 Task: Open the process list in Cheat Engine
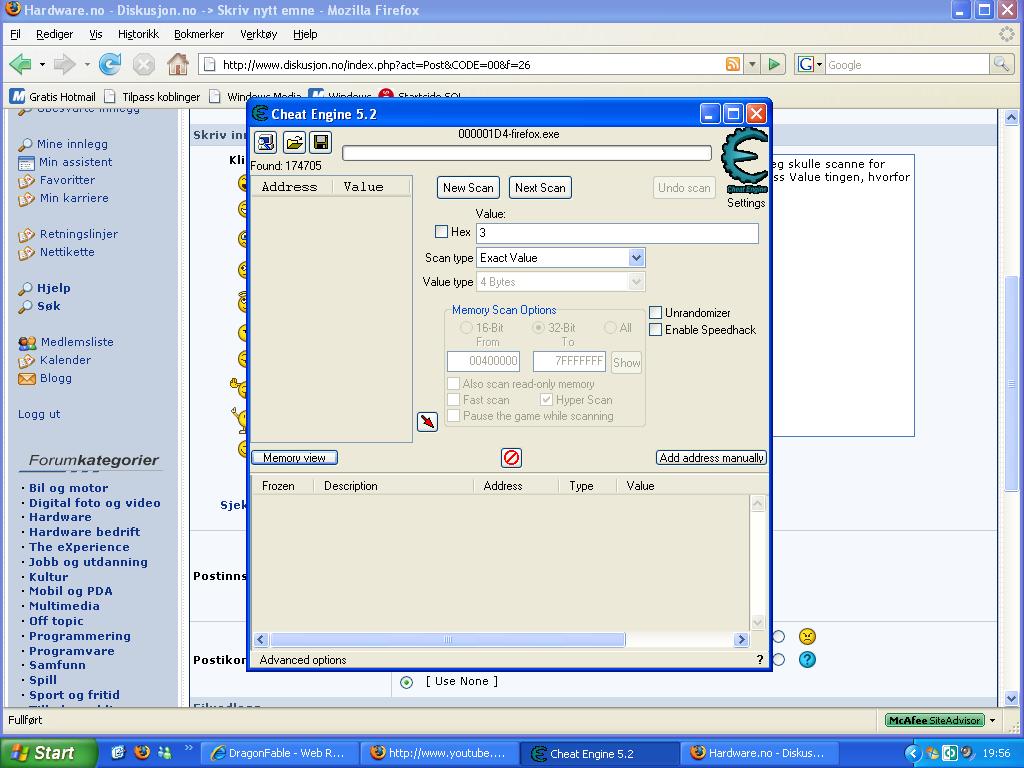(266, 142)
